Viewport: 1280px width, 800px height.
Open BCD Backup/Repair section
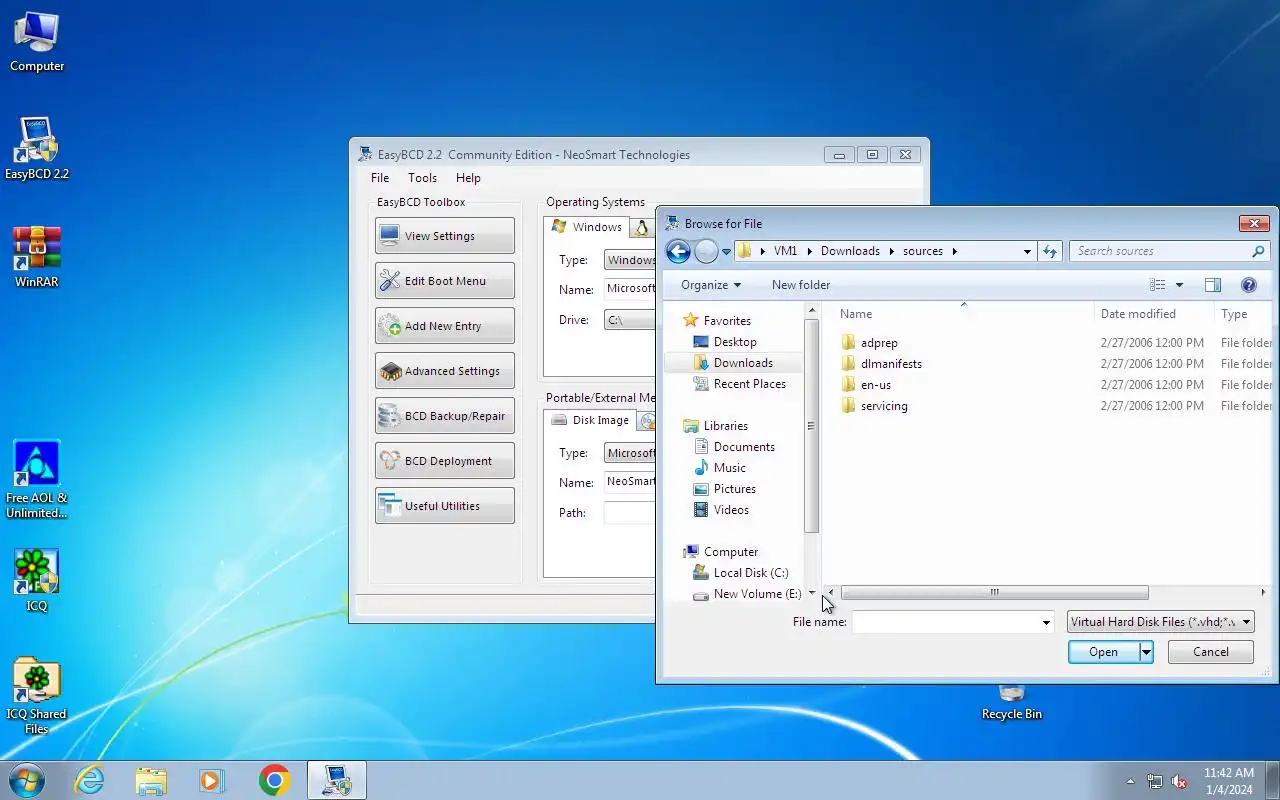tap(445, 416)
